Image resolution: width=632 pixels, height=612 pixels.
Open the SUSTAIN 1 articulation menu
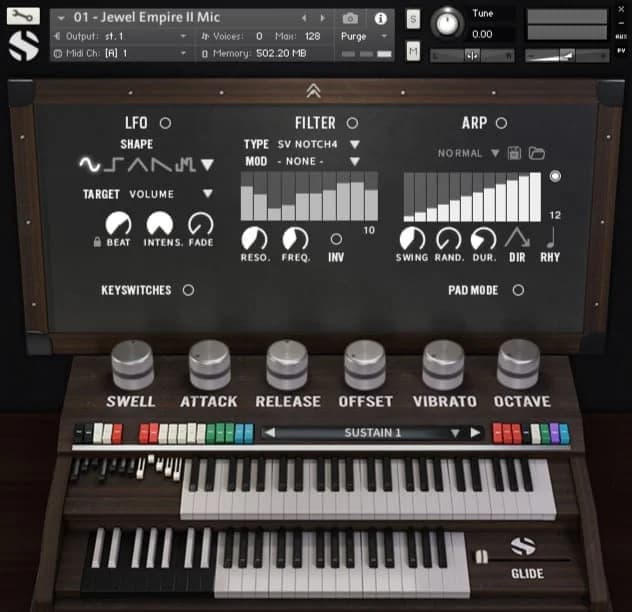pos(455,432)
